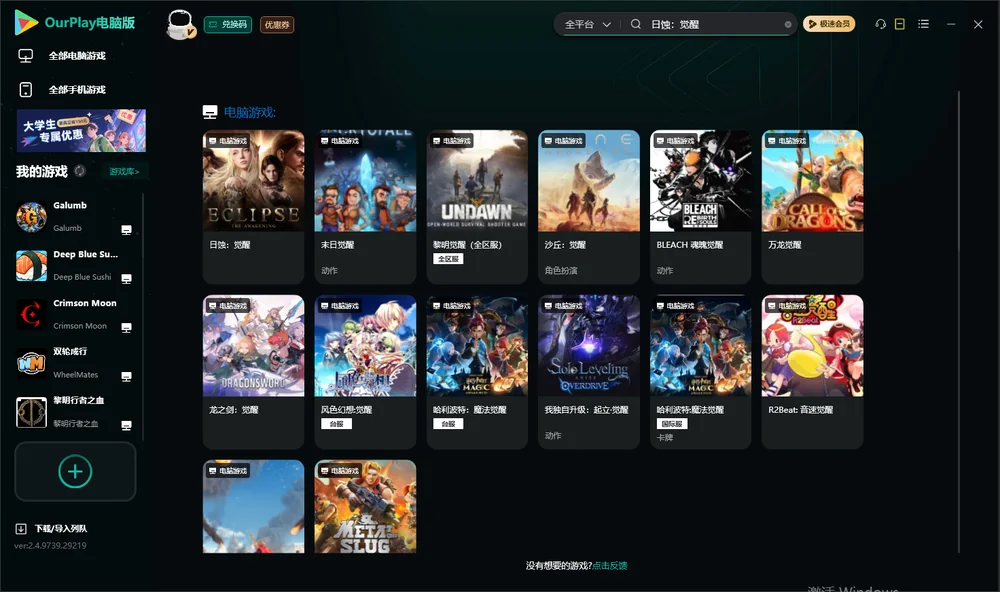Refresh the 我的游戏 list
Viewport: 1000px width, 592px height.
(80, 171)
